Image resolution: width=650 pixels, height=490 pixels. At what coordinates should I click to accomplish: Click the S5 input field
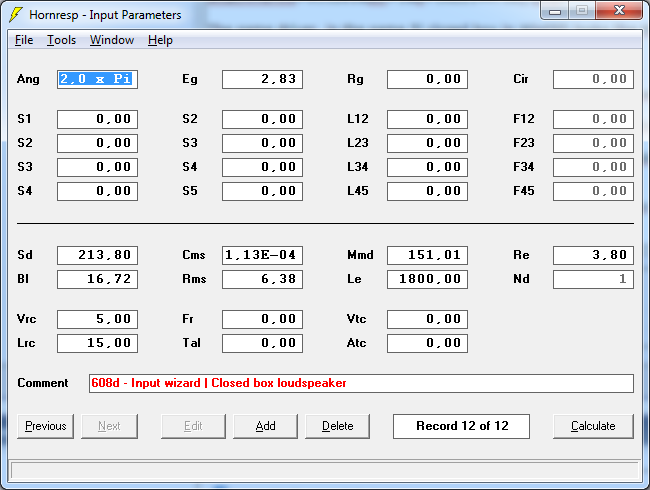click(x=262, y=192)
